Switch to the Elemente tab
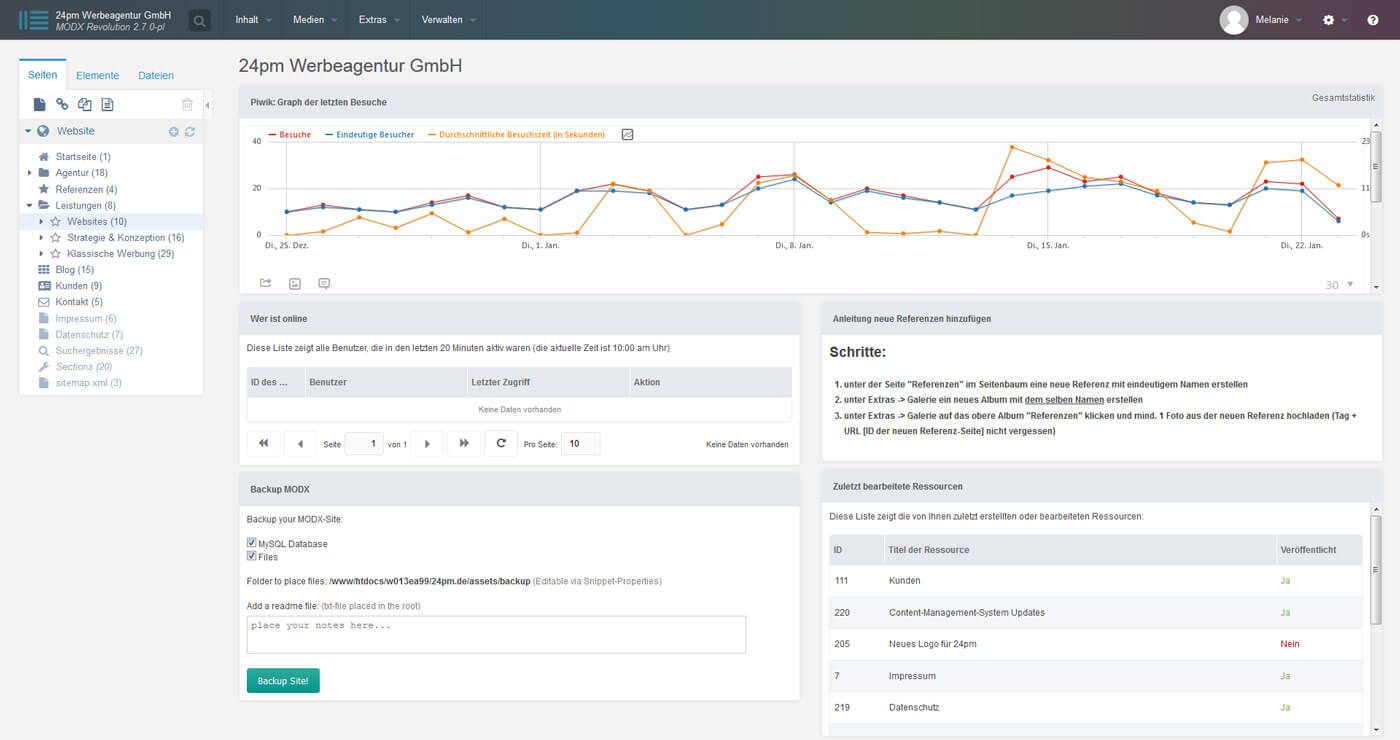The width and height of the screenshot is (1400, 740). coord(97,75)
